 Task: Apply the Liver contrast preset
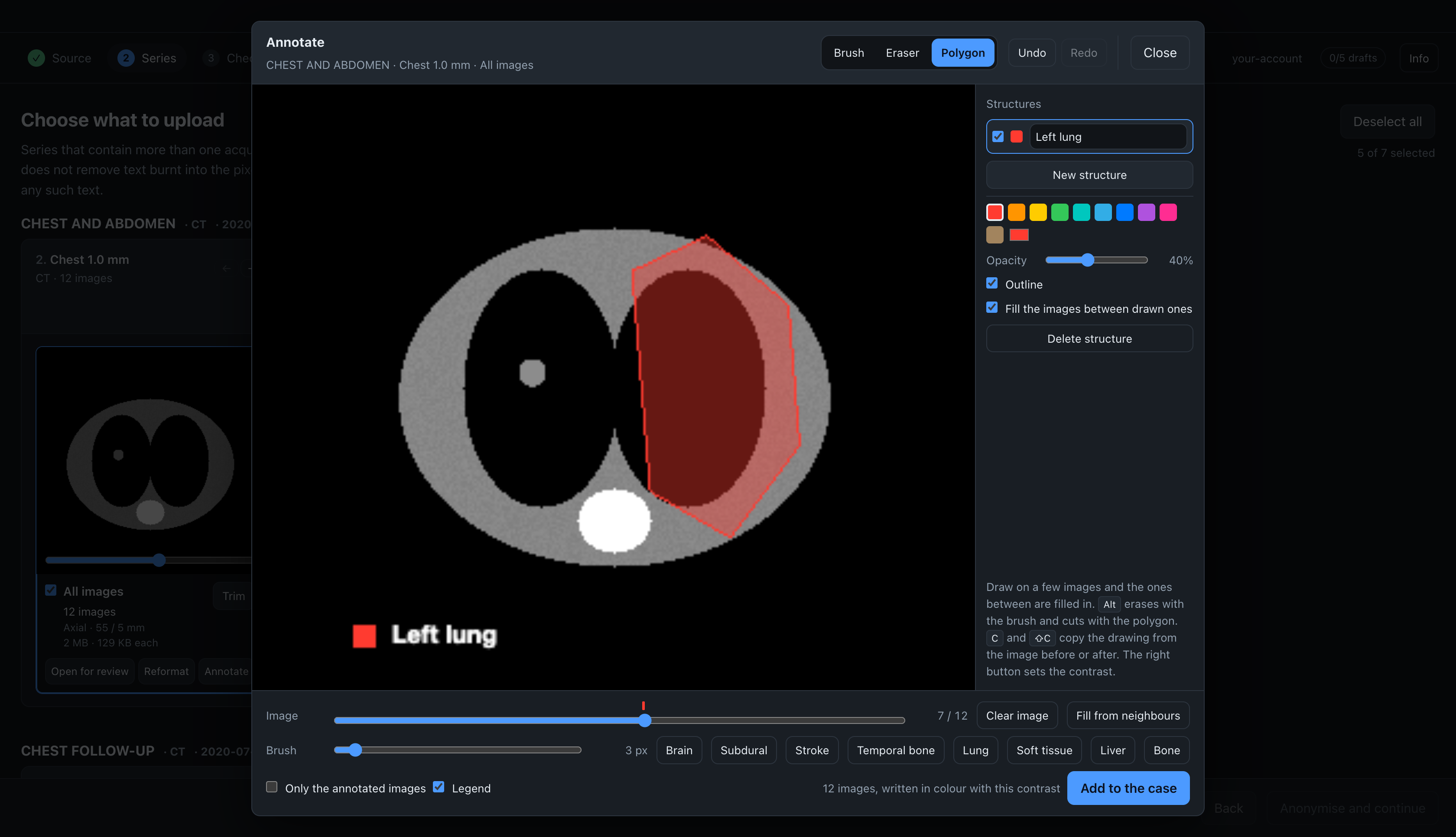[1112, 750]
